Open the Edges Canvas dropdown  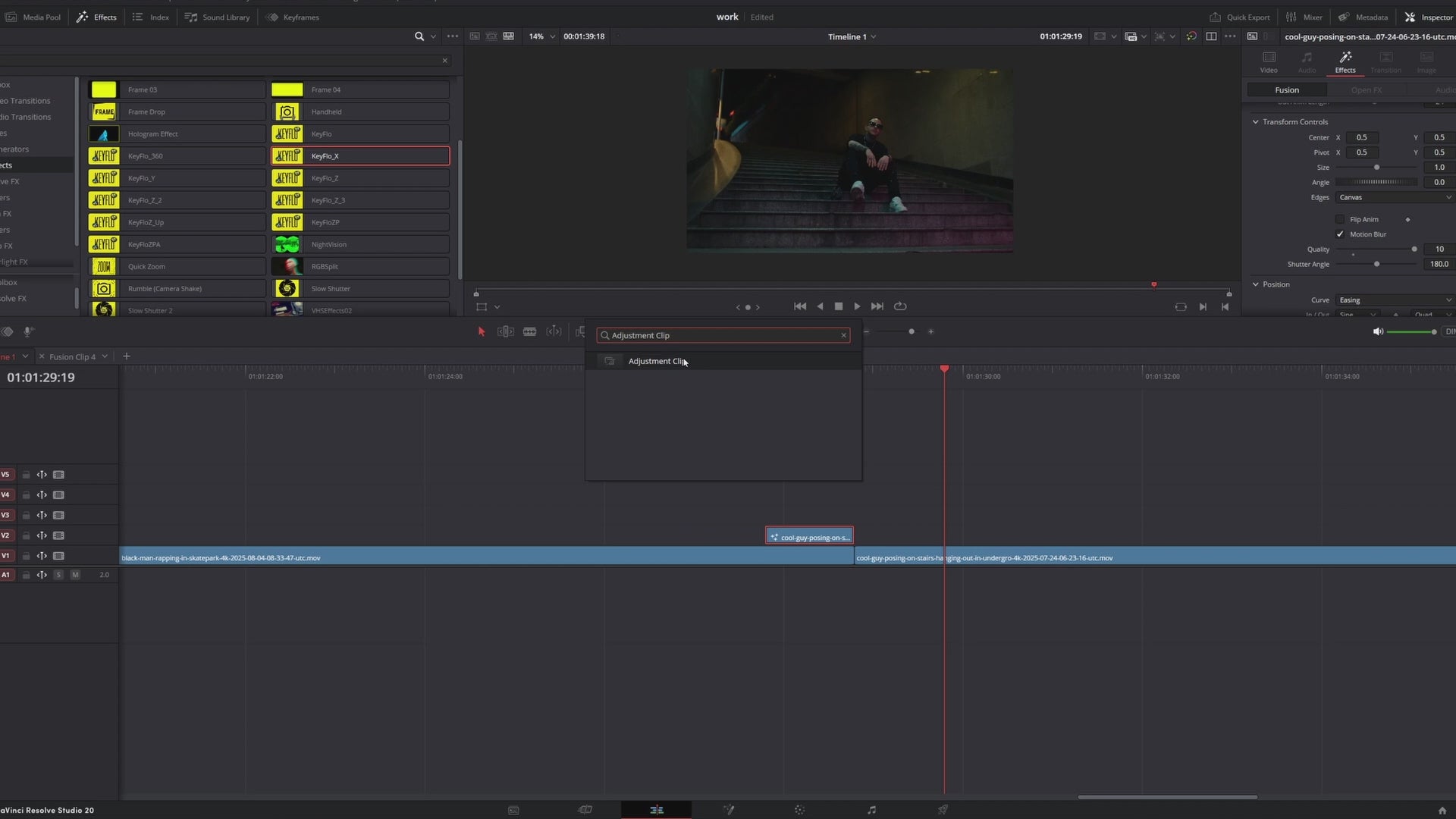point(1394,197)
